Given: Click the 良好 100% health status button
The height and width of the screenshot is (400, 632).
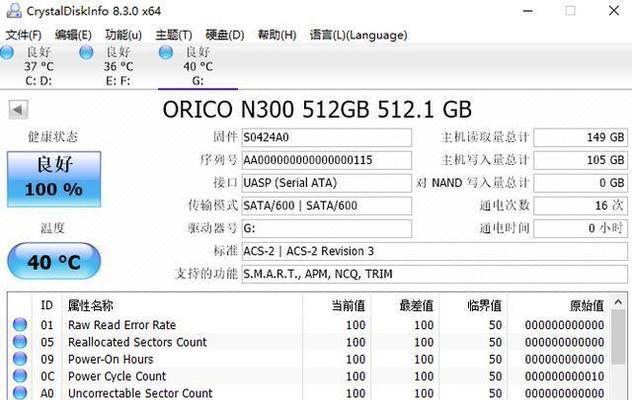Looking at the screenshot, I should 54,179.
